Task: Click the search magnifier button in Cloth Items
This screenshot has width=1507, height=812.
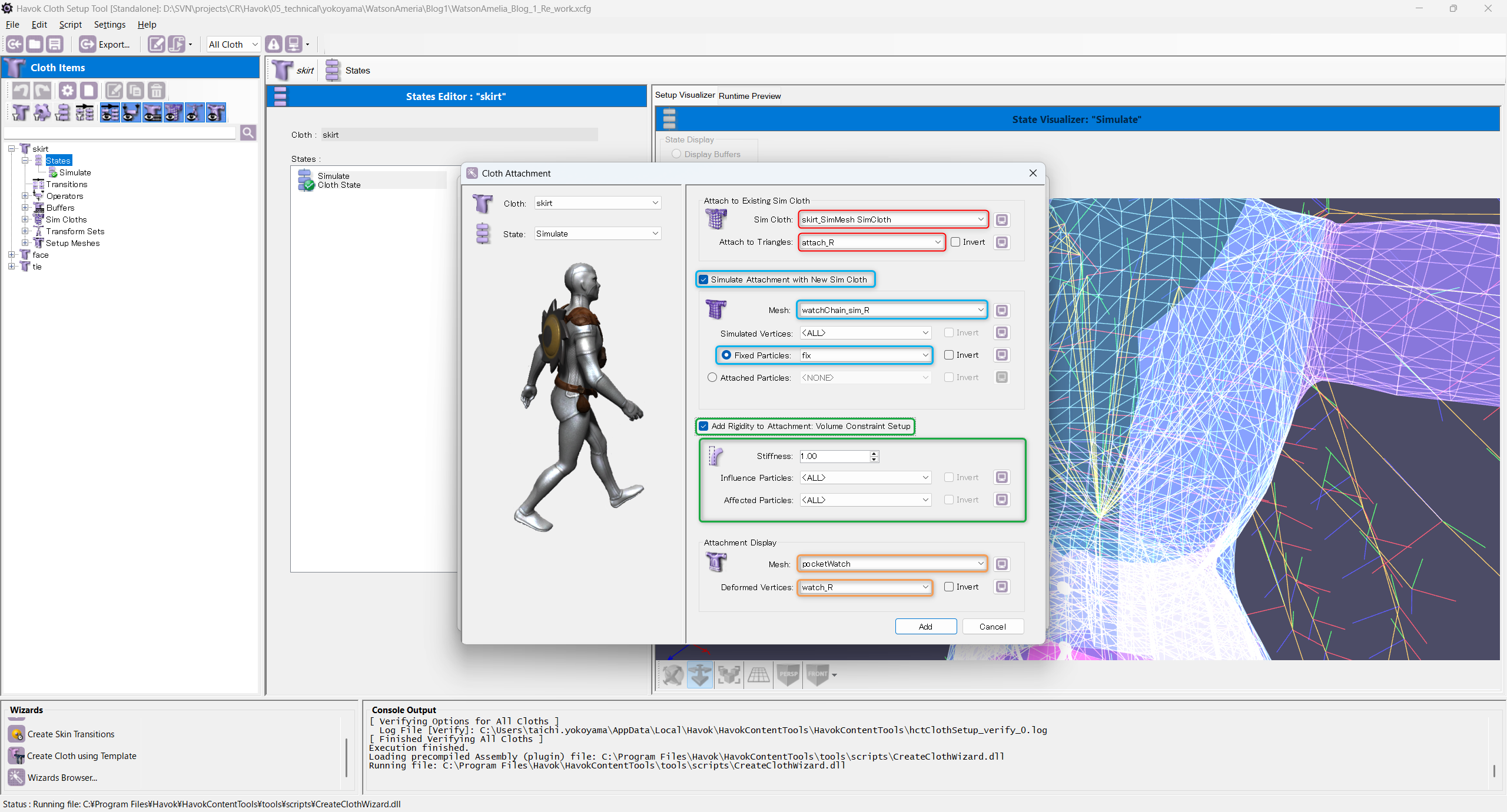Action: coord(248,133)
